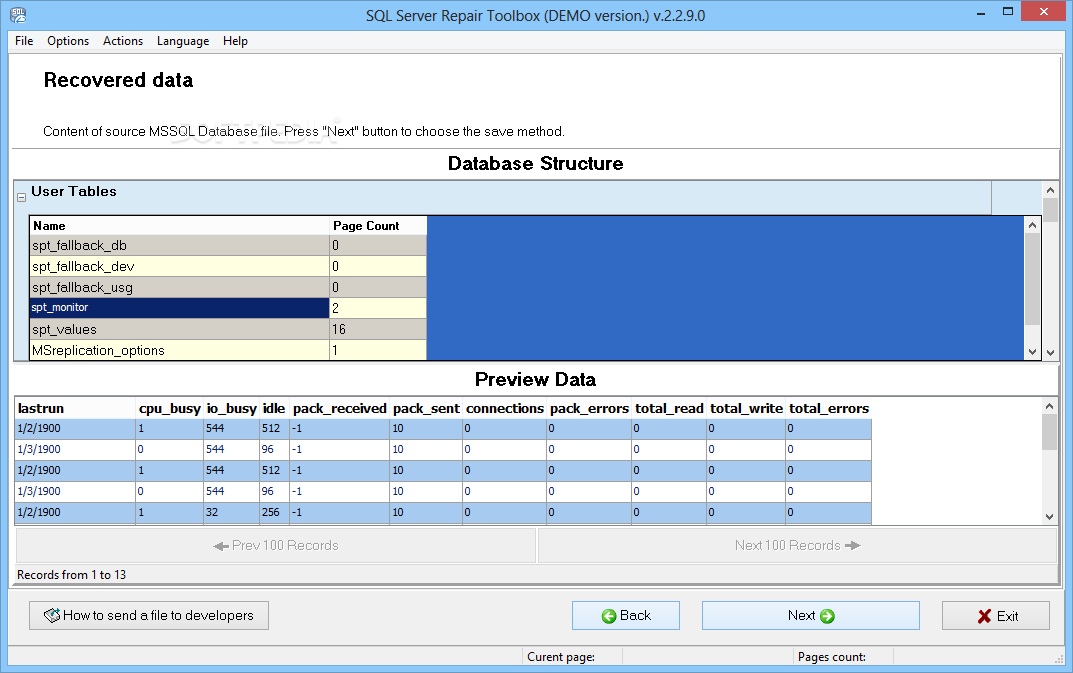The height and width of the screenshot is (673, 1073).
Task: Click the cpu_busy column header
Action: (x=169, y=409)
